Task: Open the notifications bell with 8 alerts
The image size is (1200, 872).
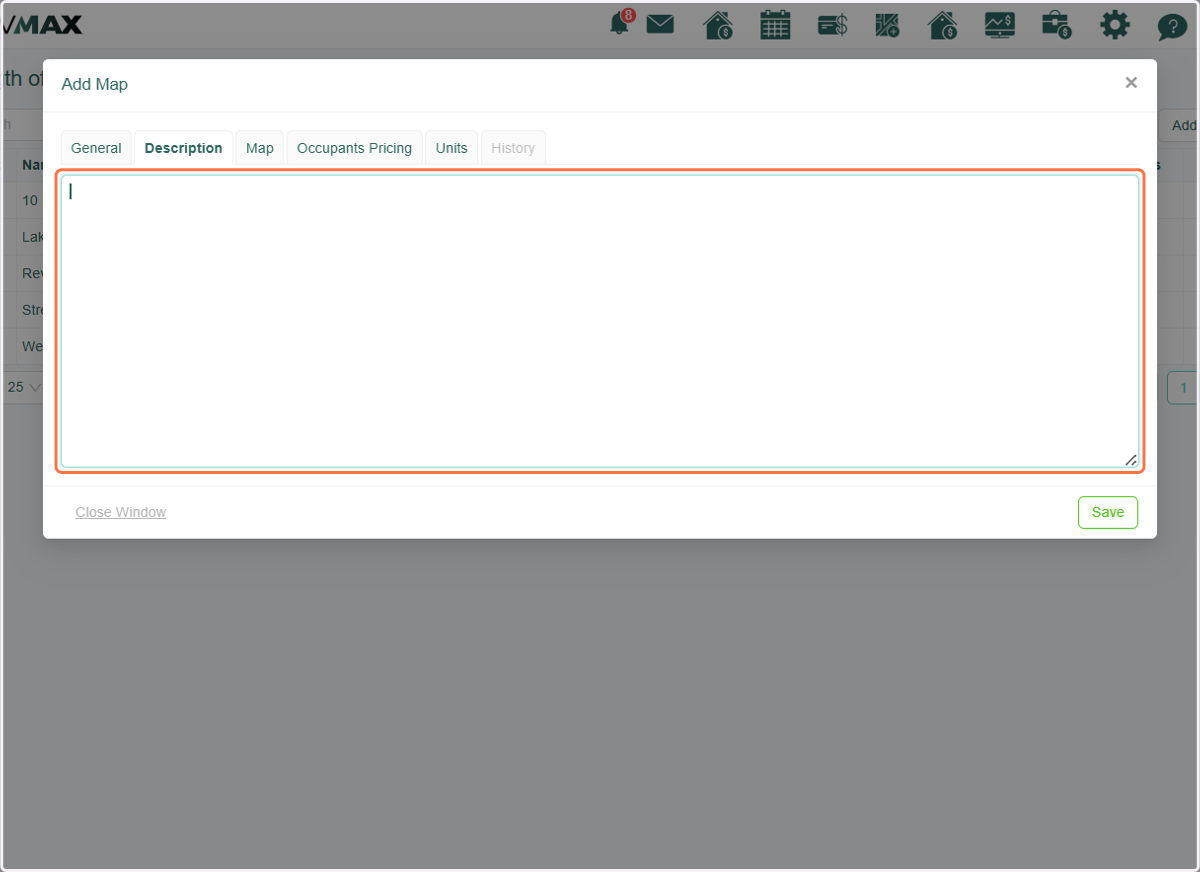Action: [x=620, y=23]
